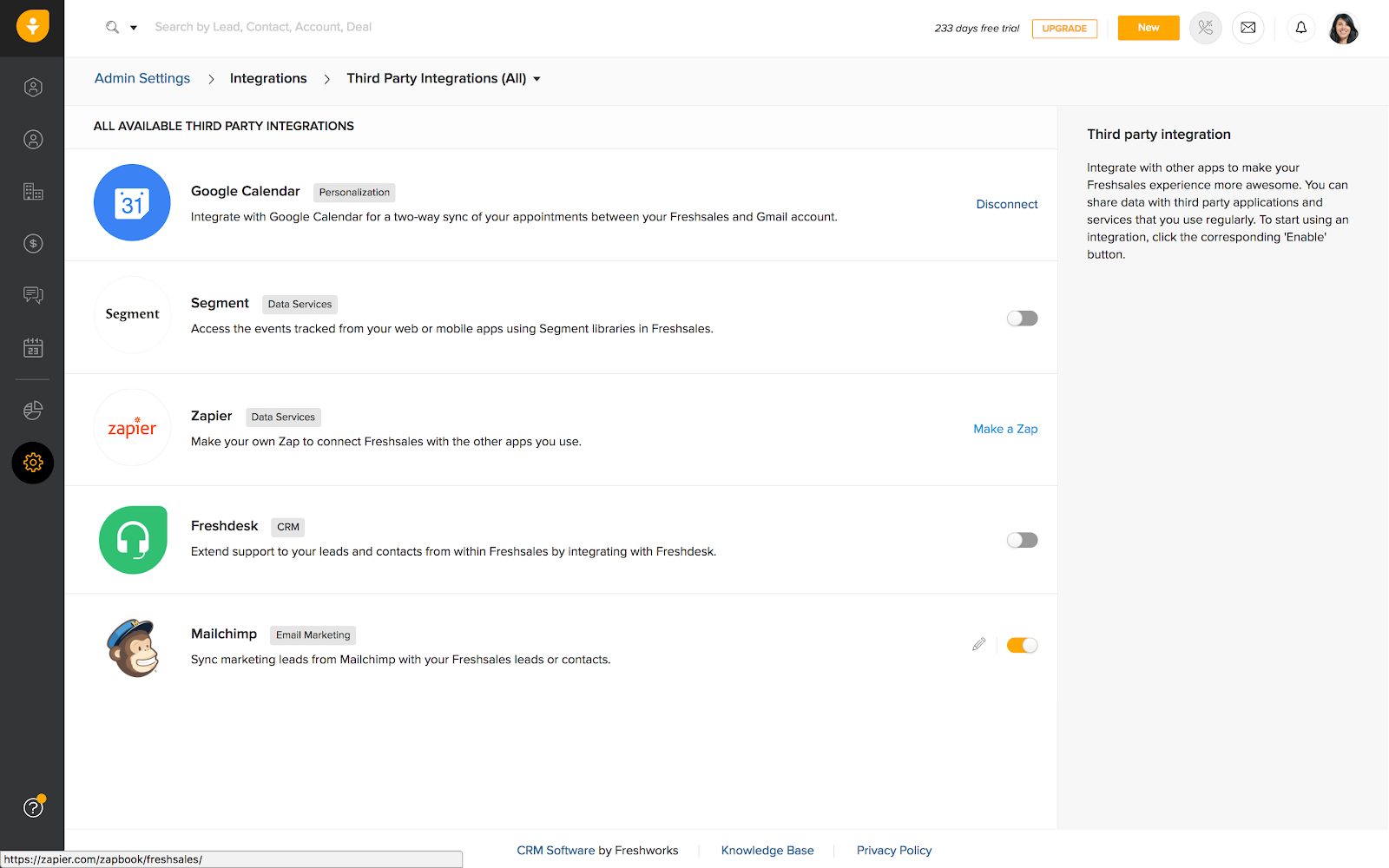1389x868 pixels.
Task: Click the Make a Zap link
Action: 1005,429
